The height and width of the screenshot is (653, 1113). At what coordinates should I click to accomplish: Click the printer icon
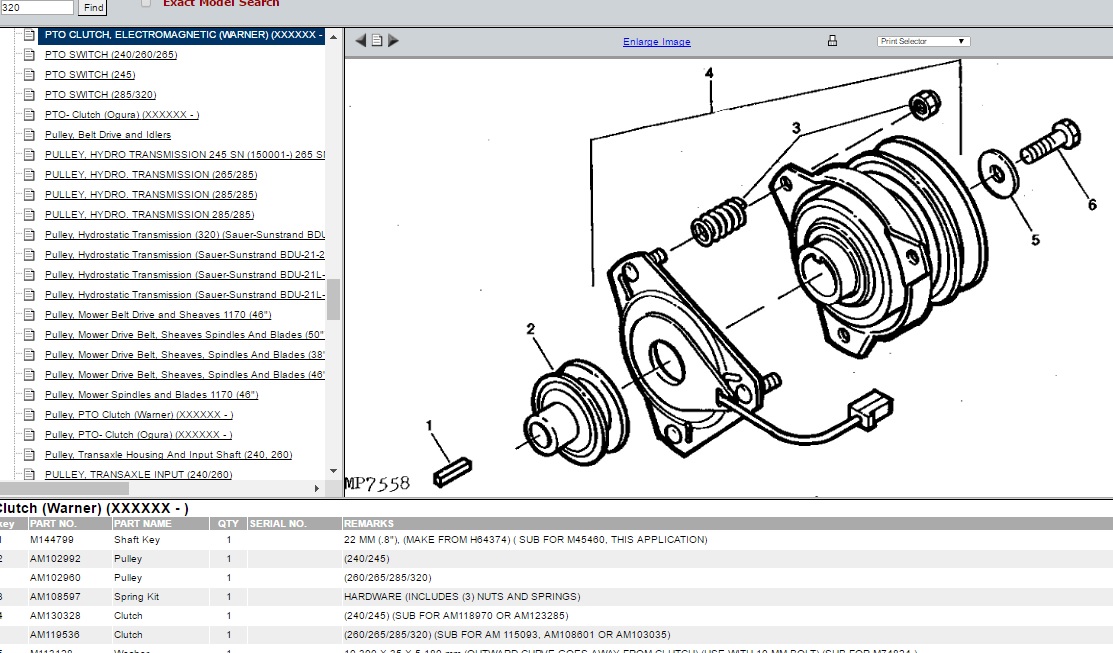click(832, 41)
